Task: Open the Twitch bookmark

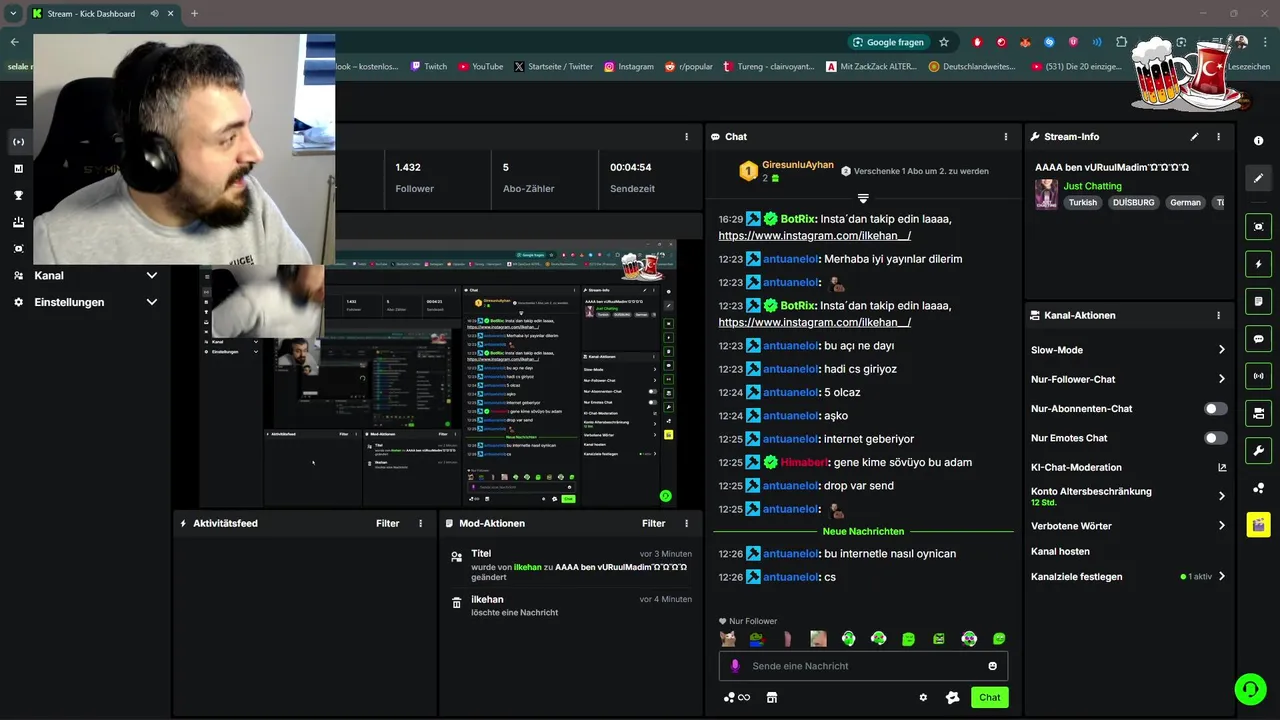Action: (x=429, y=67)
